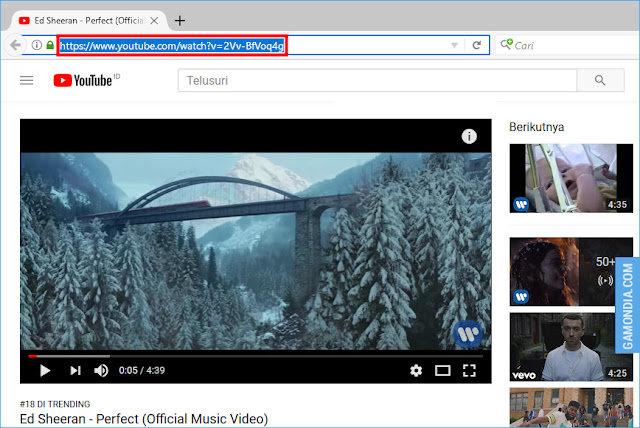Click the search engine magnifier icon beside Cari
The image size is (640, 428).
[x=507, y=44]
